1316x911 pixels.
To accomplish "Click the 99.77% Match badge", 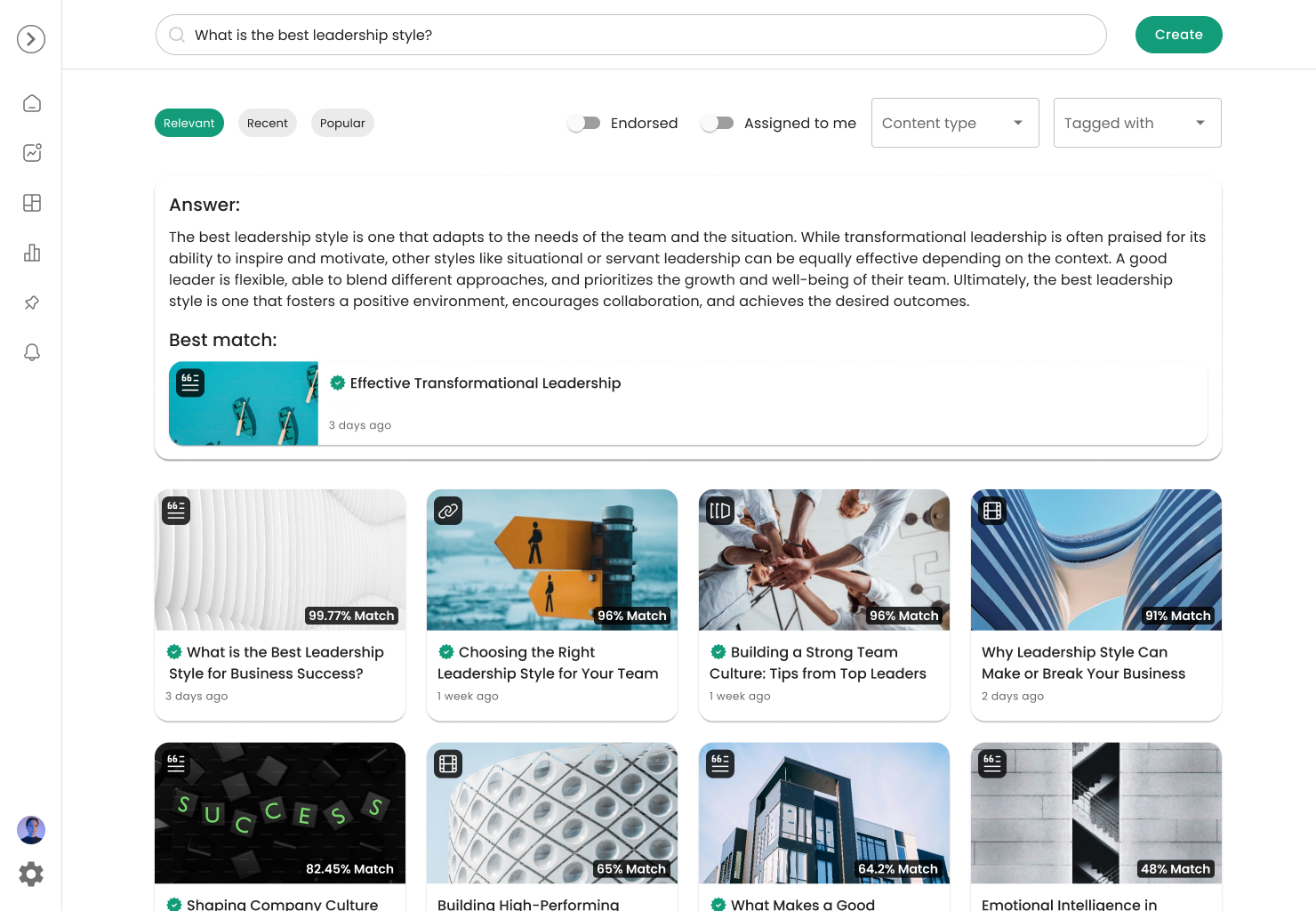I will tap(351, 616).
